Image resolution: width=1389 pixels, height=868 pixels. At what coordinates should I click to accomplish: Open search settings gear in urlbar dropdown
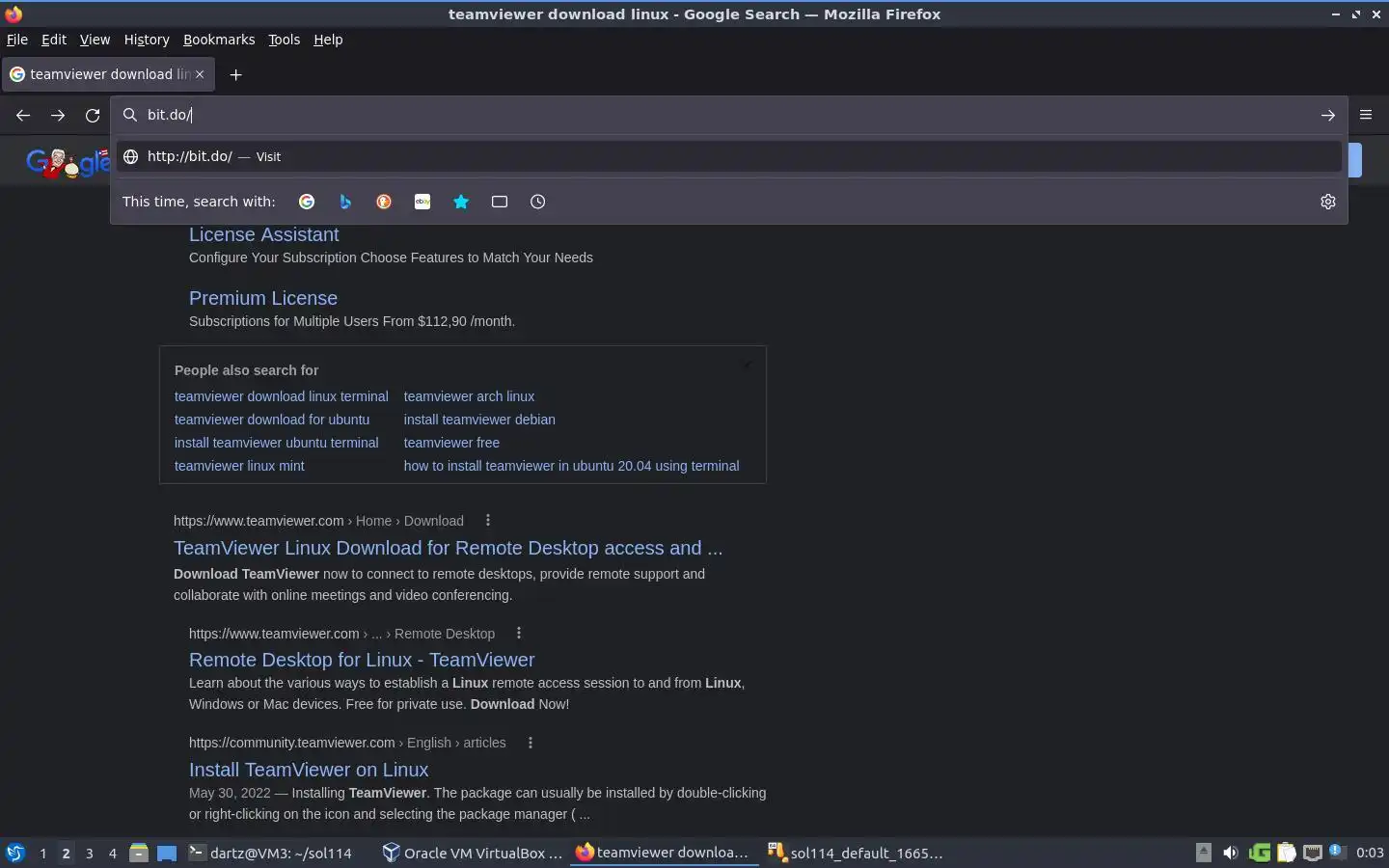coord(1328,202)
